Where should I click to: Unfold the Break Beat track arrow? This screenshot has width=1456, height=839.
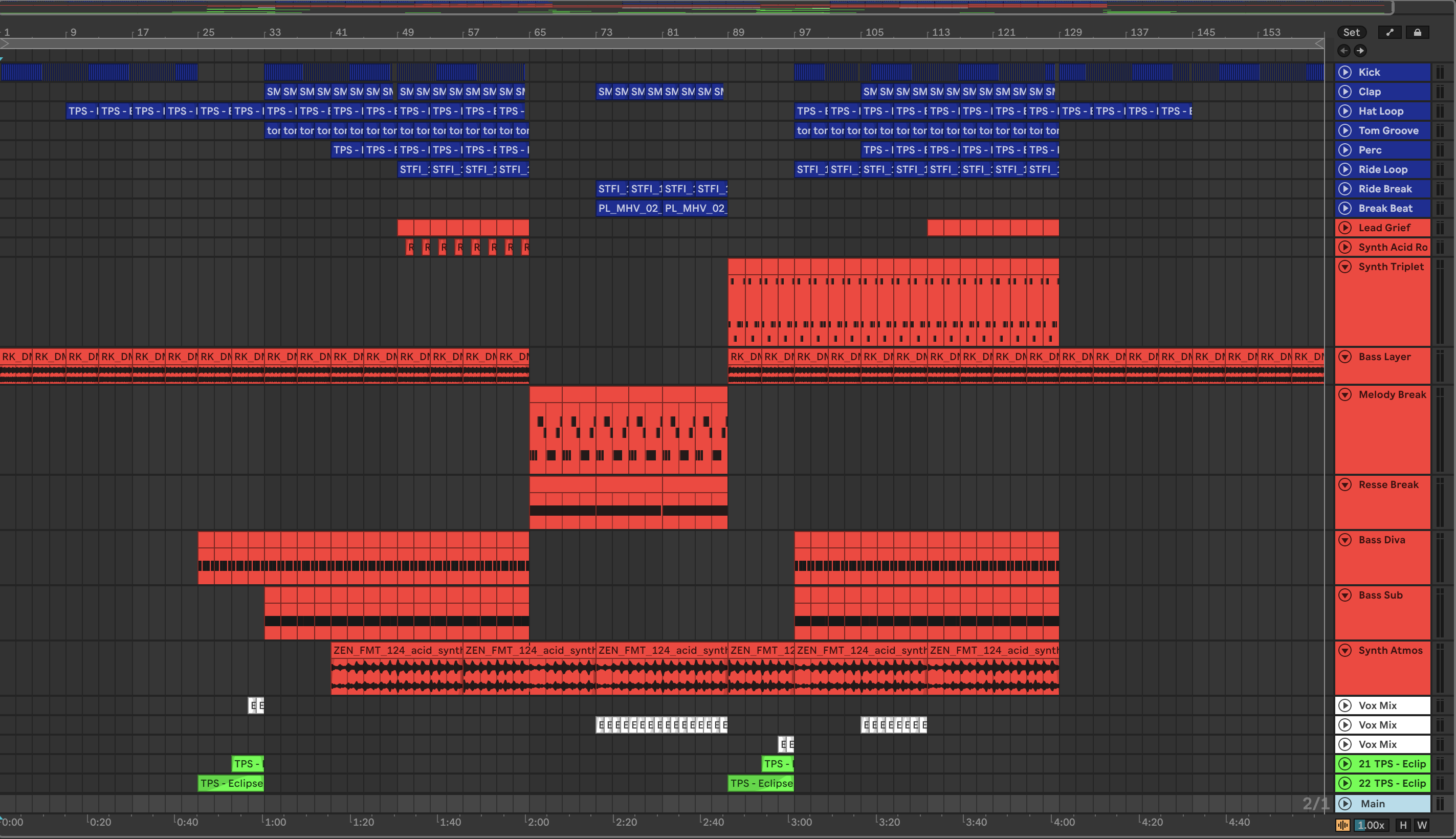[1345, 208]
